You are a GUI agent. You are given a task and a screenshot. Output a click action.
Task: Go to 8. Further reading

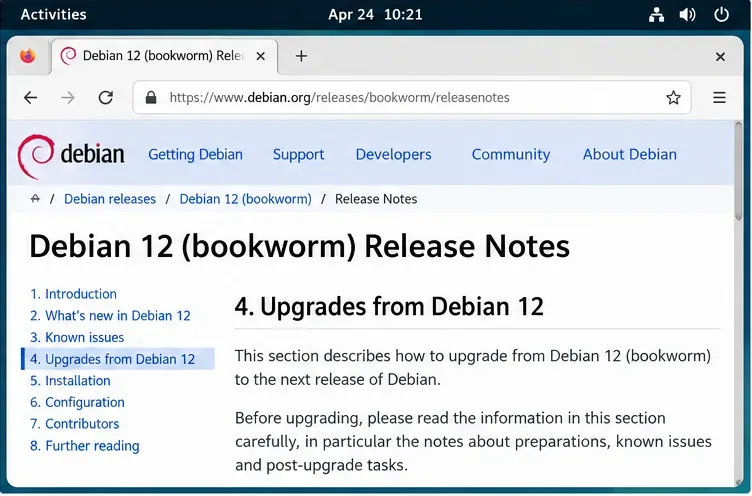[84, 446]
